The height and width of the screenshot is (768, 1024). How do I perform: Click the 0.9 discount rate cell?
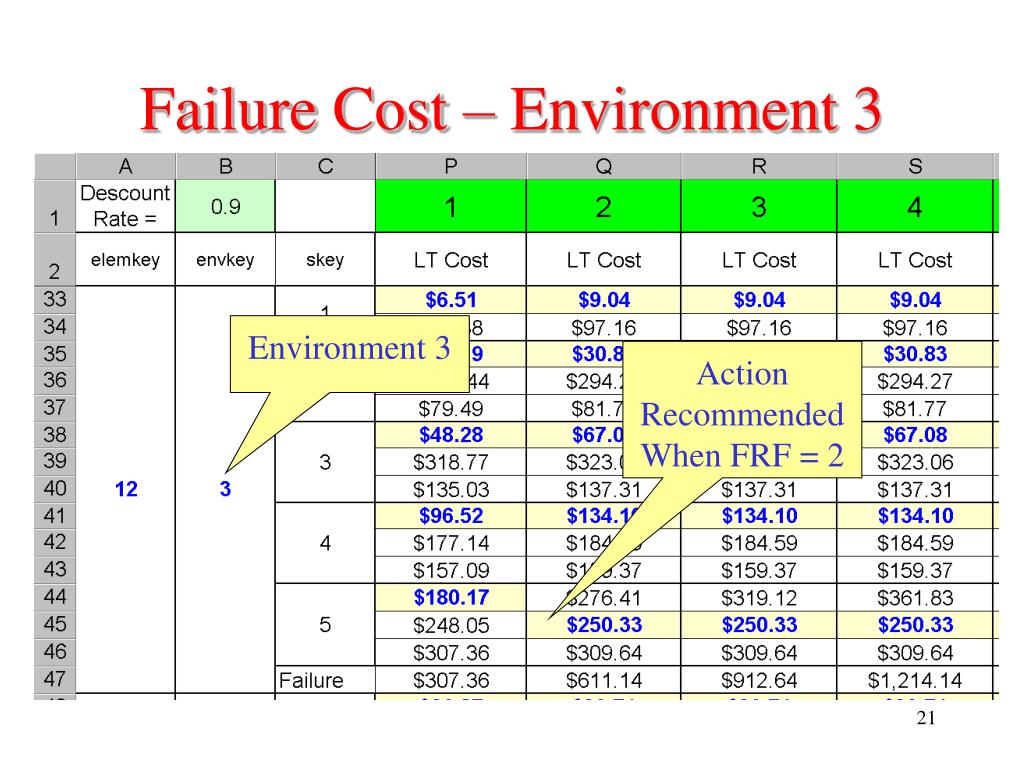click(225, 206)
